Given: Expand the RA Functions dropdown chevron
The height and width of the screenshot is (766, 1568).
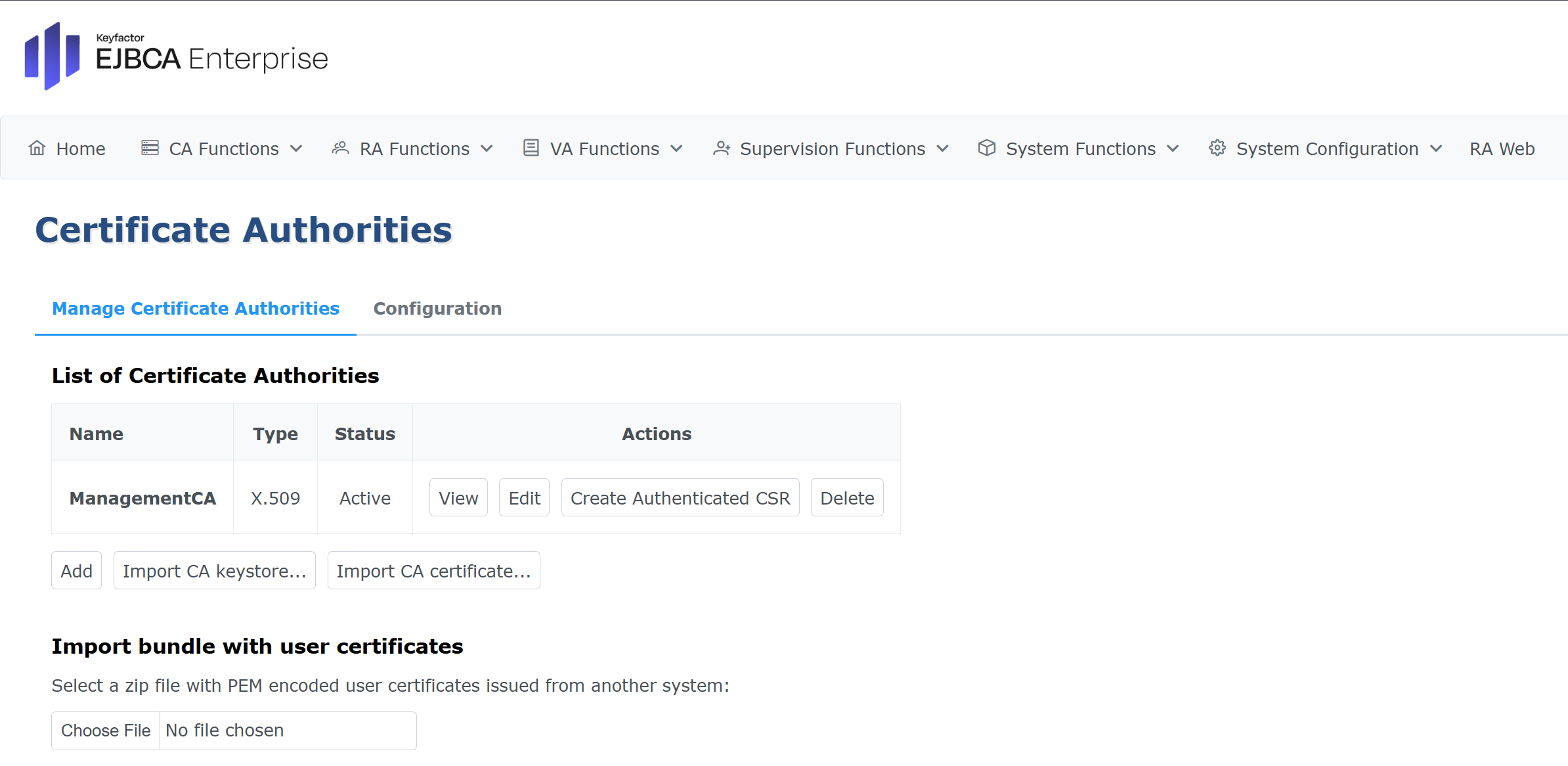Looking at the screenshot, I should tap(487, 148).
